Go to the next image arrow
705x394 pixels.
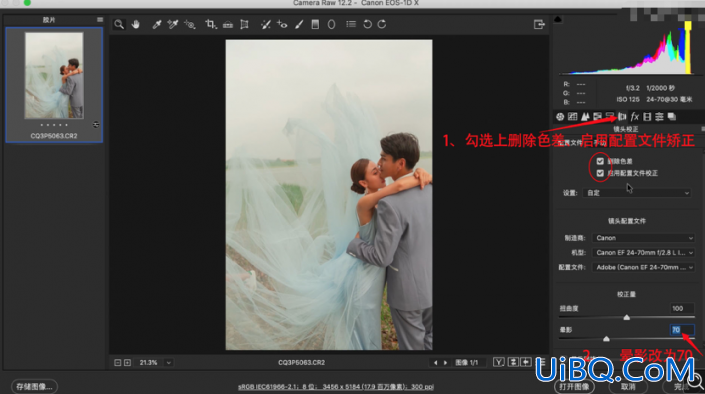point(446,363)
